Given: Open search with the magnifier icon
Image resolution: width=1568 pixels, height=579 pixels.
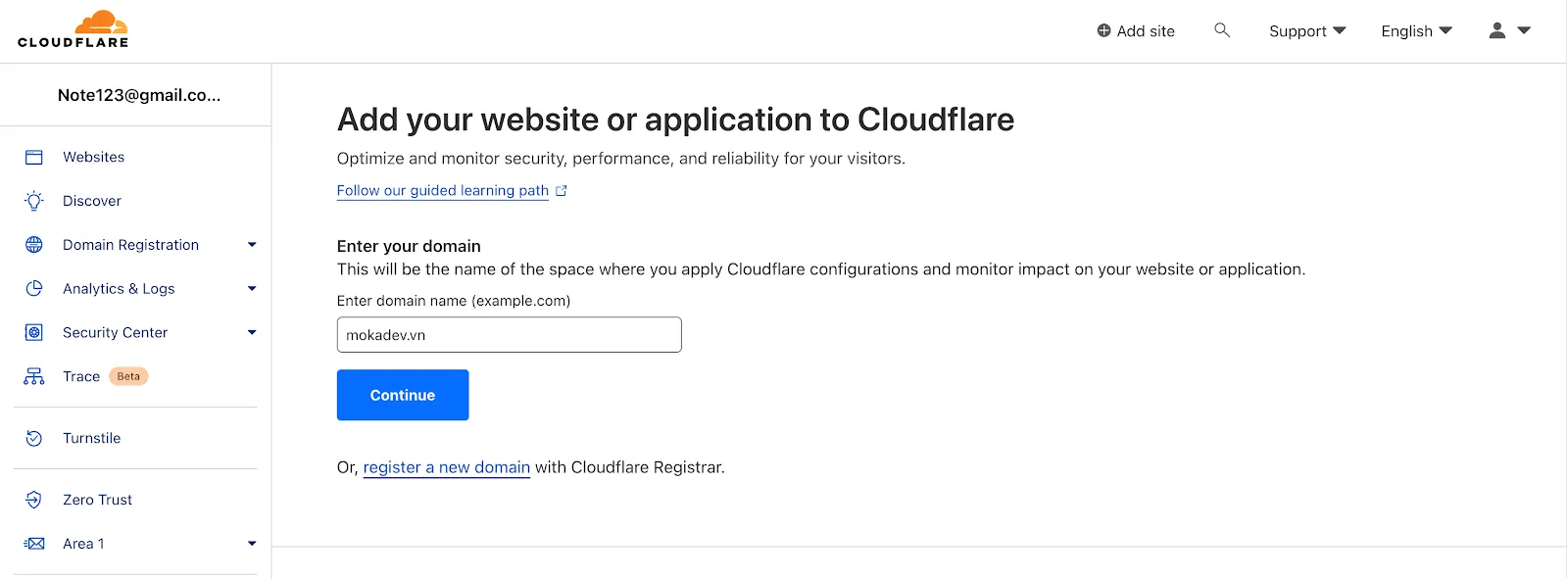Looking at the screenshot, I should (x=1222, y=30).
